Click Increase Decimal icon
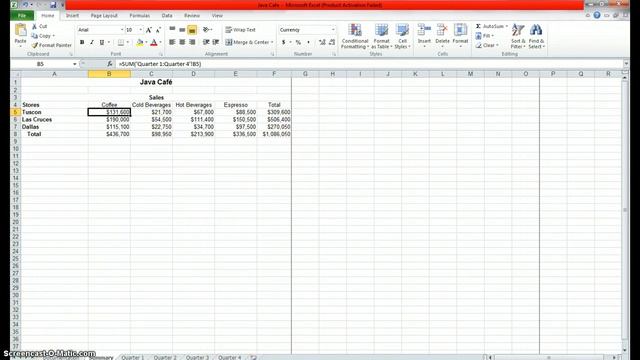Viewport: 640px width, 360px height. tap(322, 42)
